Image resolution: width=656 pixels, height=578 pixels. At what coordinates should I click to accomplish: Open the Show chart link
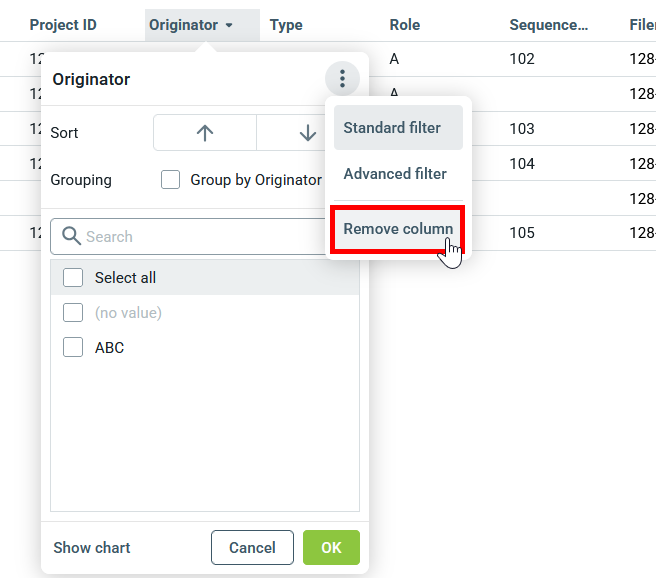click(x=92, y=548)
